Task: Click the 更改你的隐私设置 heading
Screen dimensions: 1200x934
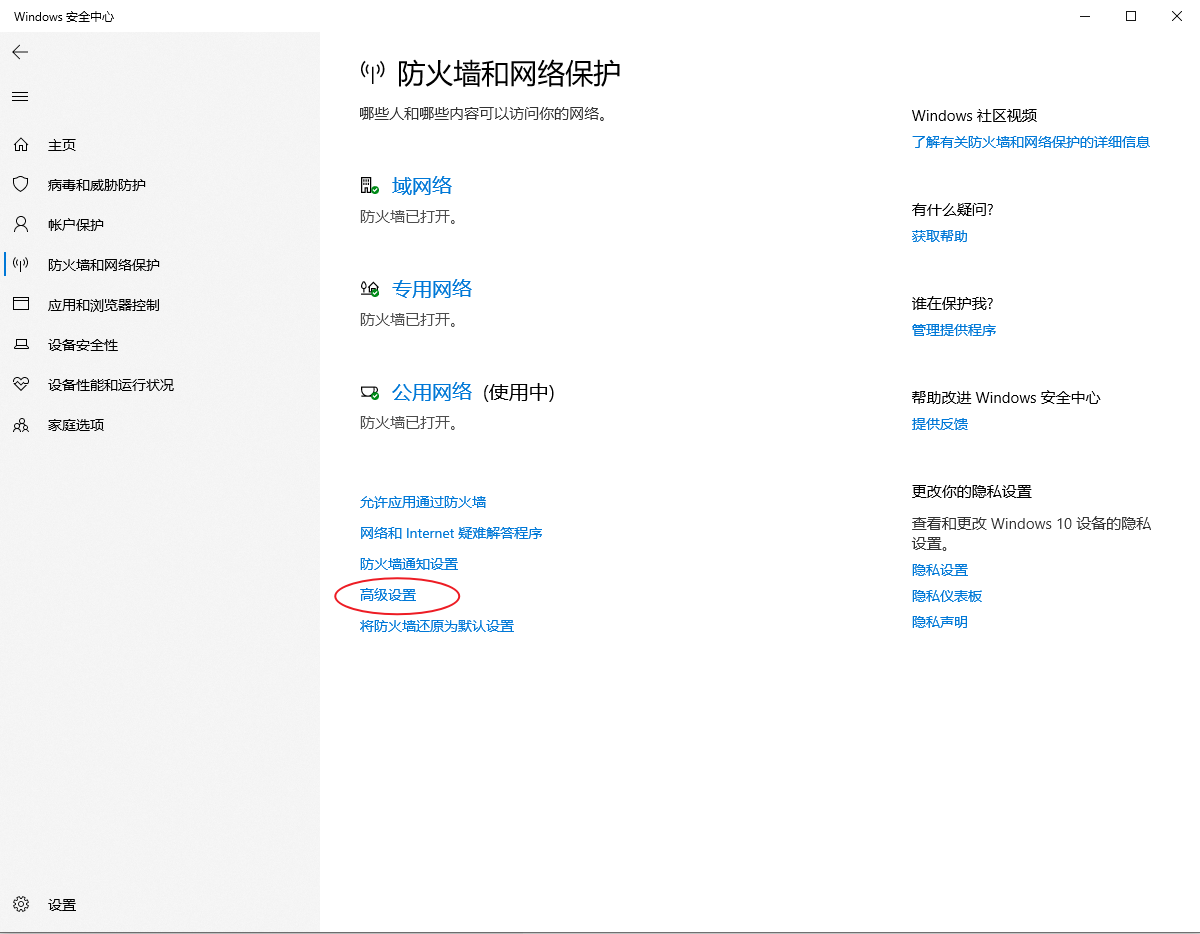Action: pos(972,492)
